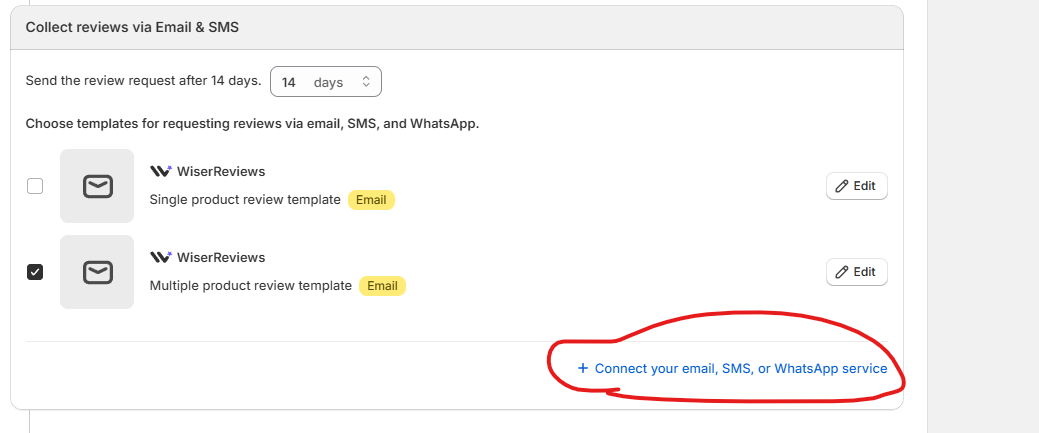Screen dimensions: 1039x433
Task: Select the Single product review template label
Action: coord(245,200)
